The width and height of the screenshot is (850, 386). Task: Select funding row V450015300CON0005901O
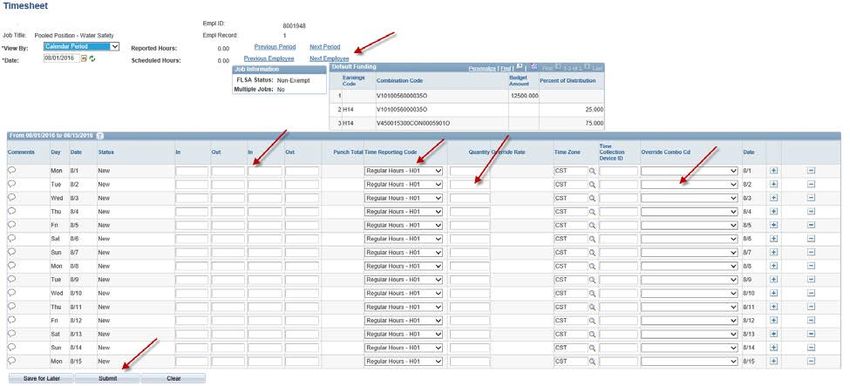(467, 124)
